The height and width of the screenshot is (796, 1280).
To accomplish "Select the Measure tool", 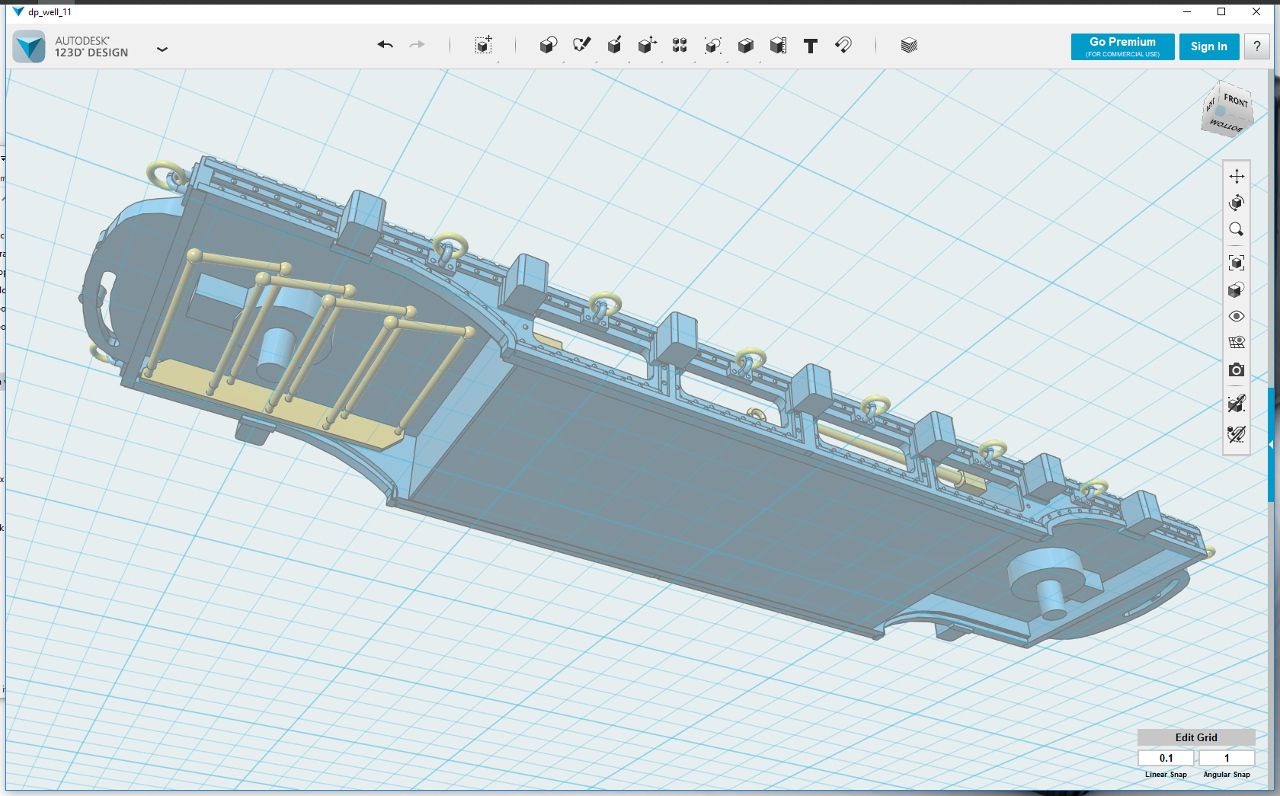I will 778,45.
